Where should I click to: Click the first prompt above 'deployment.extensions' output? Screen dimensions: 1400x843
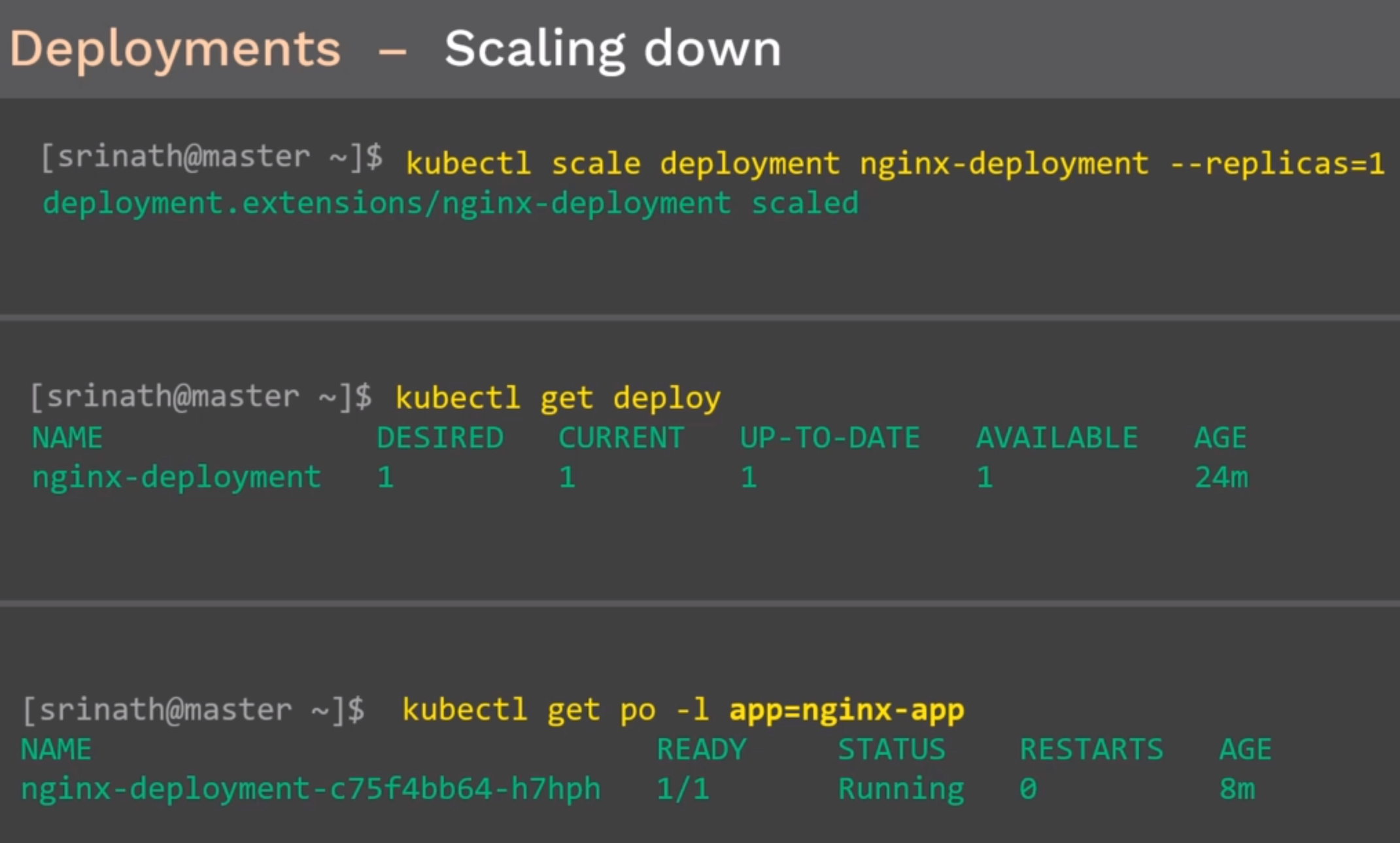[x=212, y=158]
